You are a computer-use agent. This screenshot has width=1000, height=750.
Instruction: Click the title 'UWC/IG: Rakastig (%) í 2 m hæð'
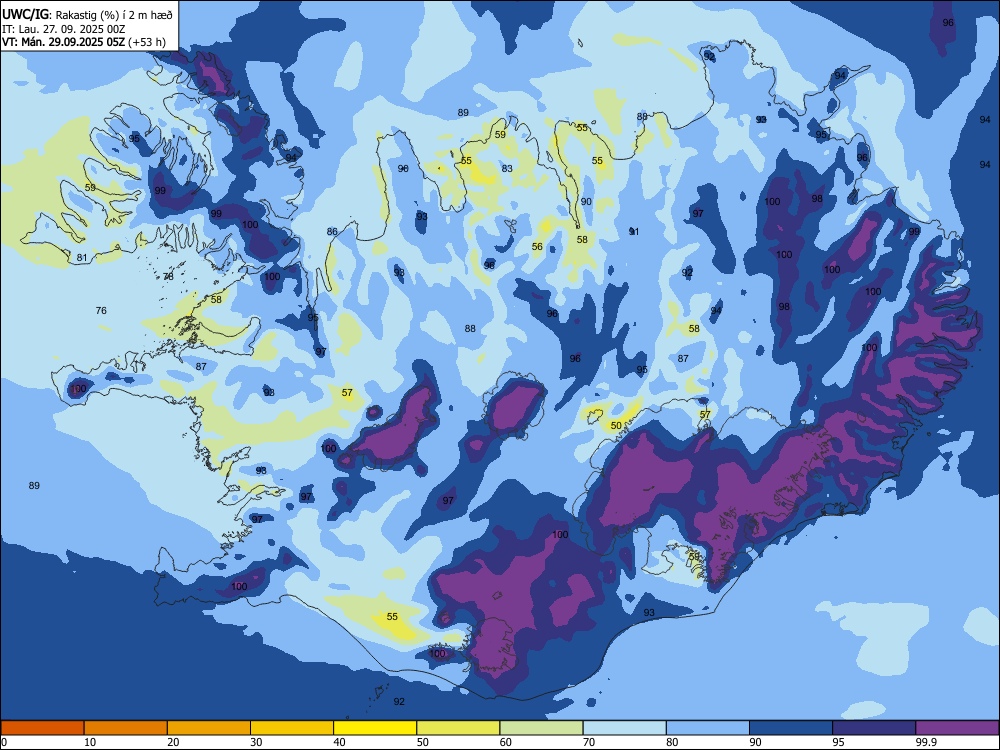click(x=87, y=15)
